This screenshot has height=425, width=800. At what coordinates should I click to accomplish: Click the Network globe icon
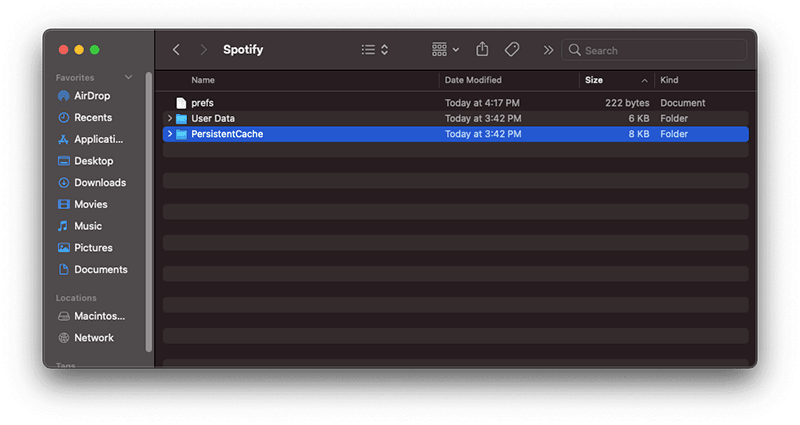[63, 338]
